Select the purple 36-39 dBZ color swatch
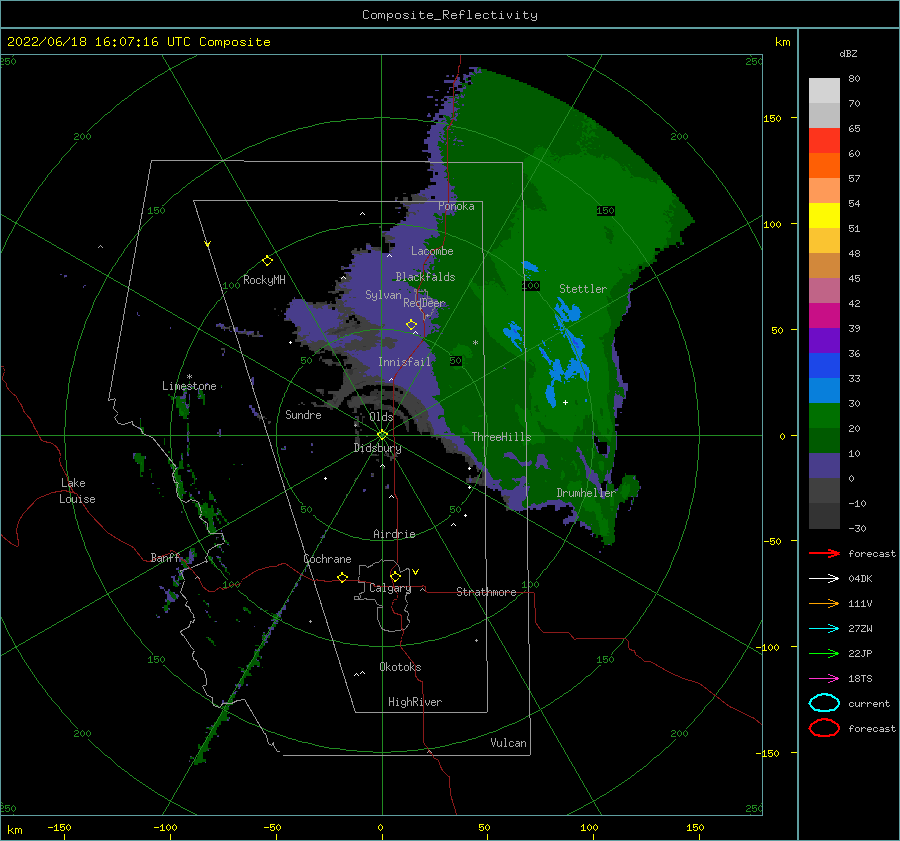The image size is (900, 841). pos(824,341)
